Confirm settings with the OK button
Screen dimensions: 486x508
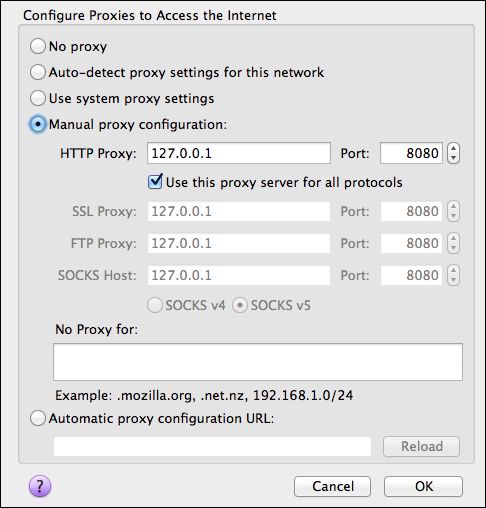point(423,486)
